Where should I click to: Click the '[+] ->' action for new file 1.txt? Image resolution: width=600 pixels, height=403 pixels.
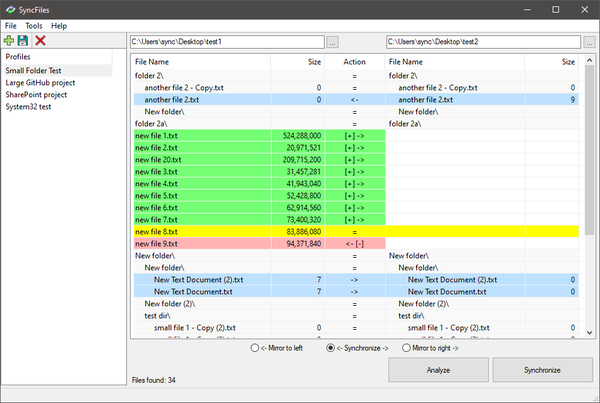pos(355,136)
